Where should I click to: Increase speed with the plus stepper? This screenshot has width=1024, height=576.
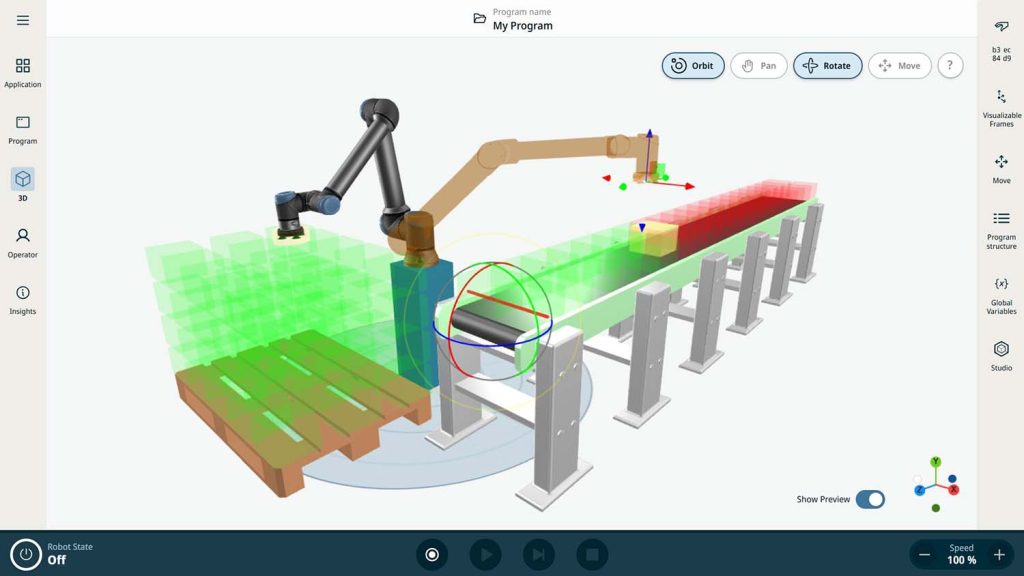[x=998, y=554]
